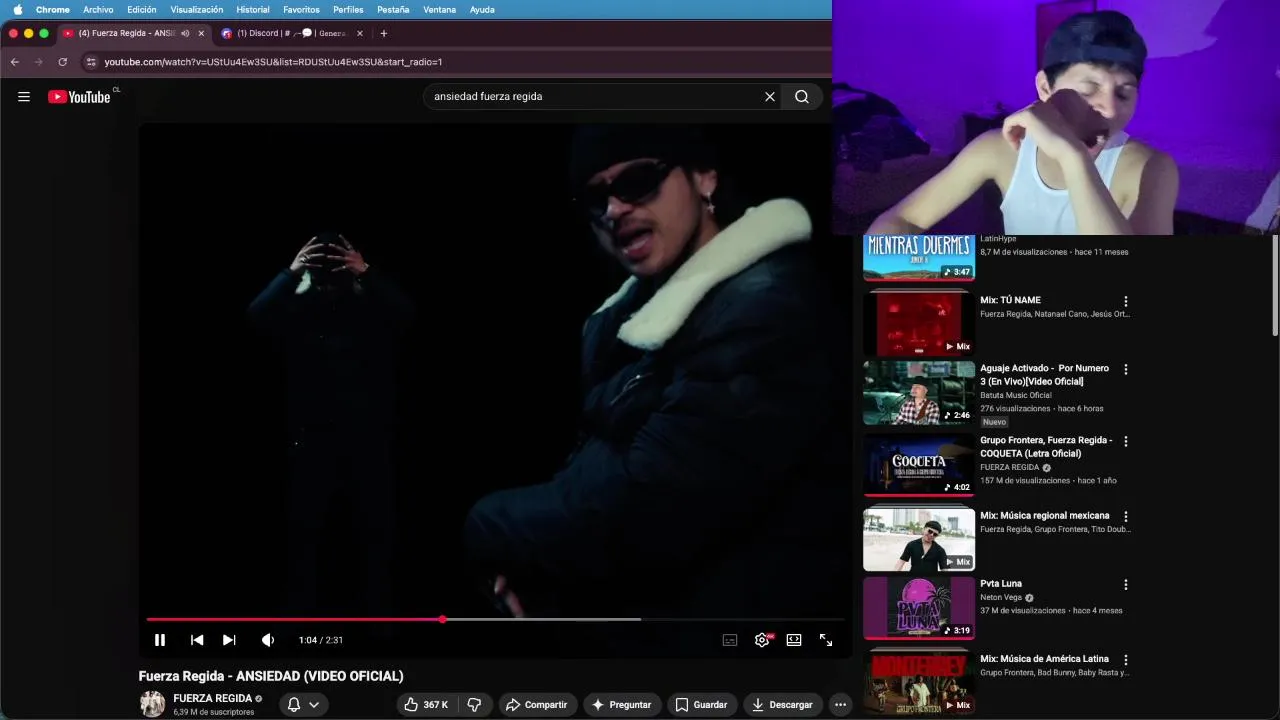This screenshot has height=720, width=1280.
Task: View site info icon in address bar
Action: pos(91,62)
